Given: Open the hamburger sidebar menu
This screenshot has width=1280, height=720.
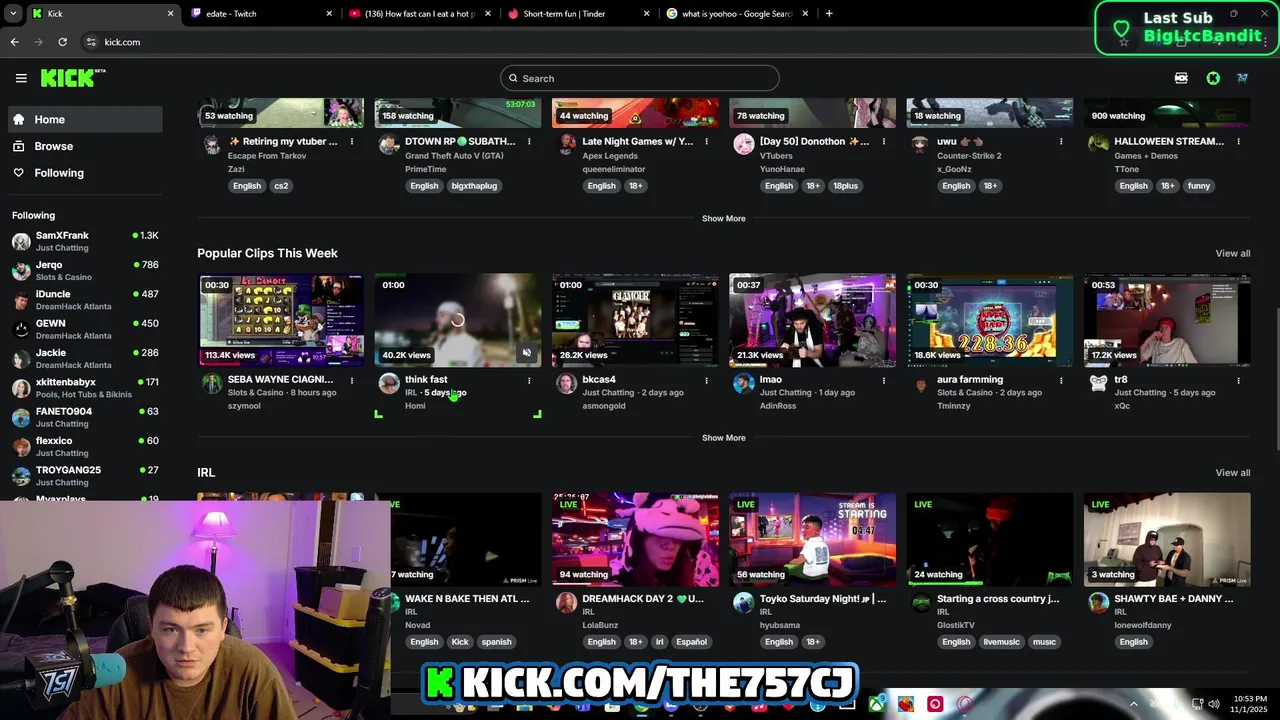Looking at the screenshot, I should click(x=21, y=78).
